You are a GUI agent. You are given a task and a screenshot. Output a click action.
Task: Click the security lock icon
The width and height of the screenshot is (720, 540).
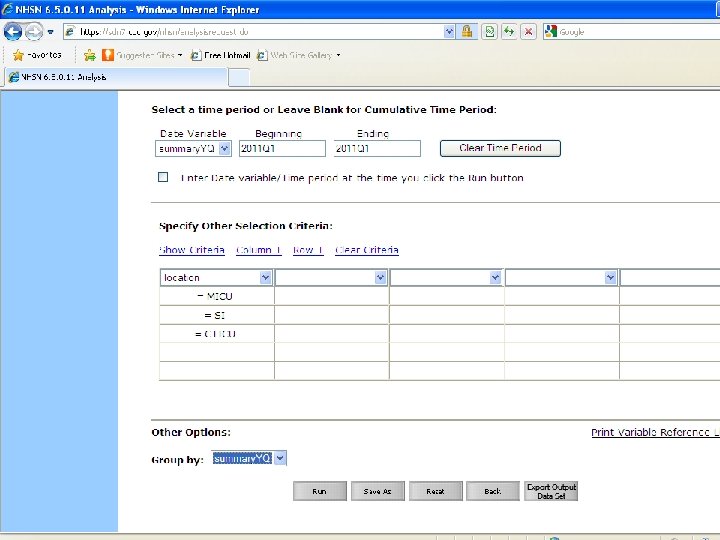coord(467,32)
